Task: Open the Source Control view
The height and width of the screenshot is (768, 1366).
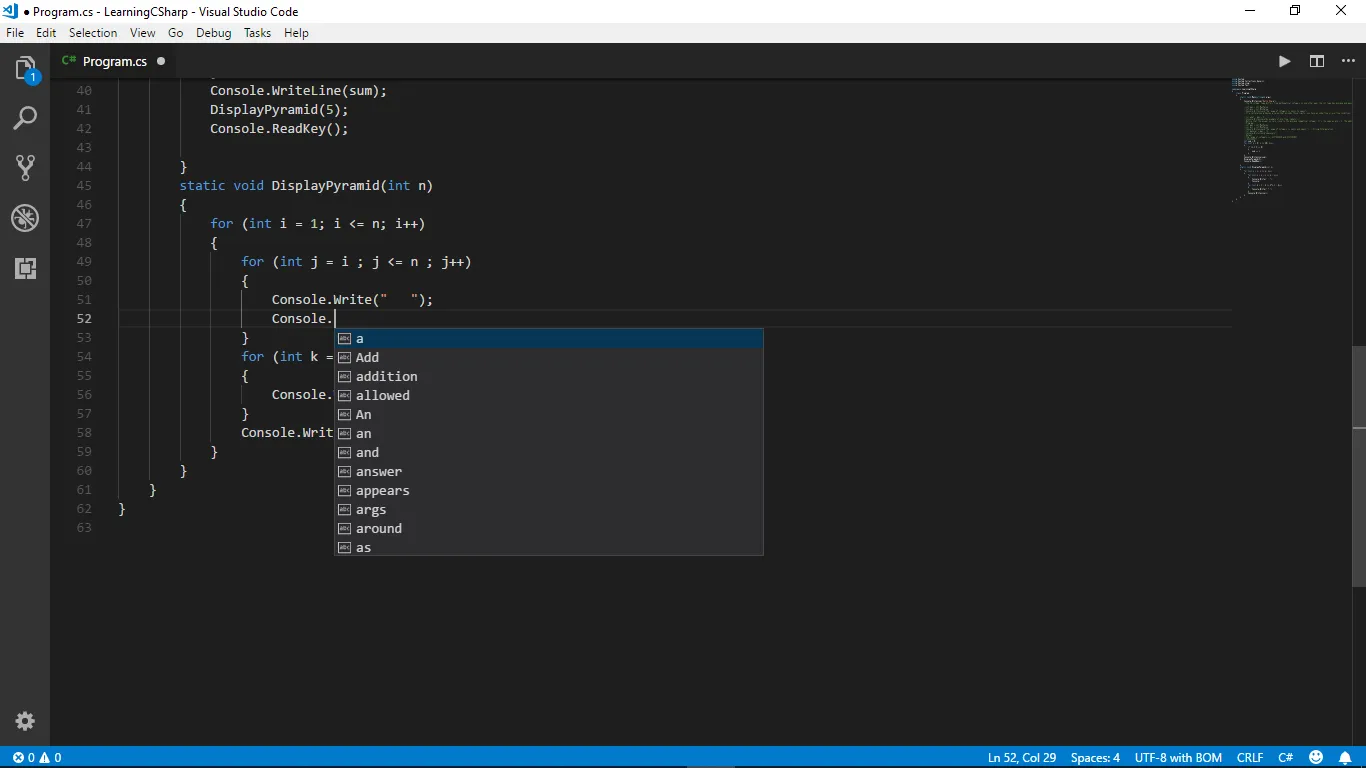Action: [x=25, y=167]
